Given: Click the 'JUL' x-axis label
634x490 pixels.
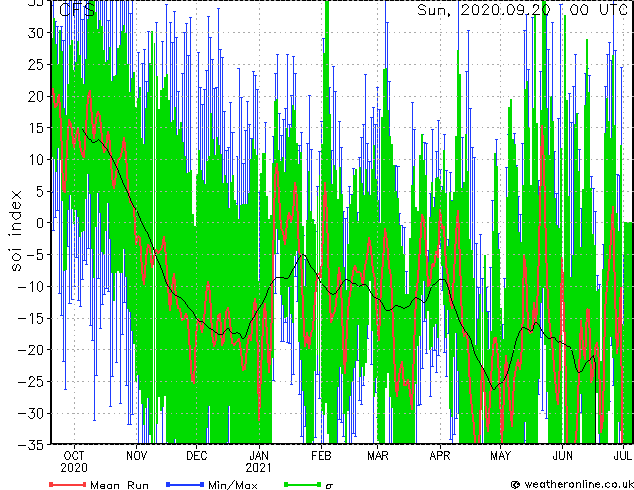Looking at the screenshot, I should [x=622, y=456].
